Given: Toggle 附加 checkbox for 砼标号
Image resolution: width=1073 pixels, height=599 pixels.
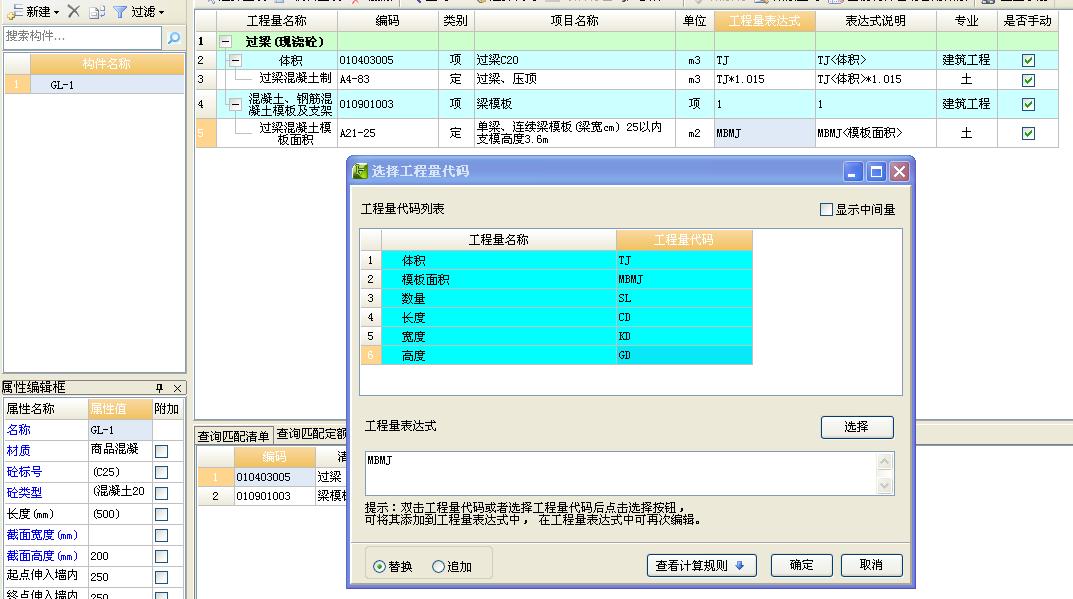Looking at the screenshot, I should coord(161,472).
